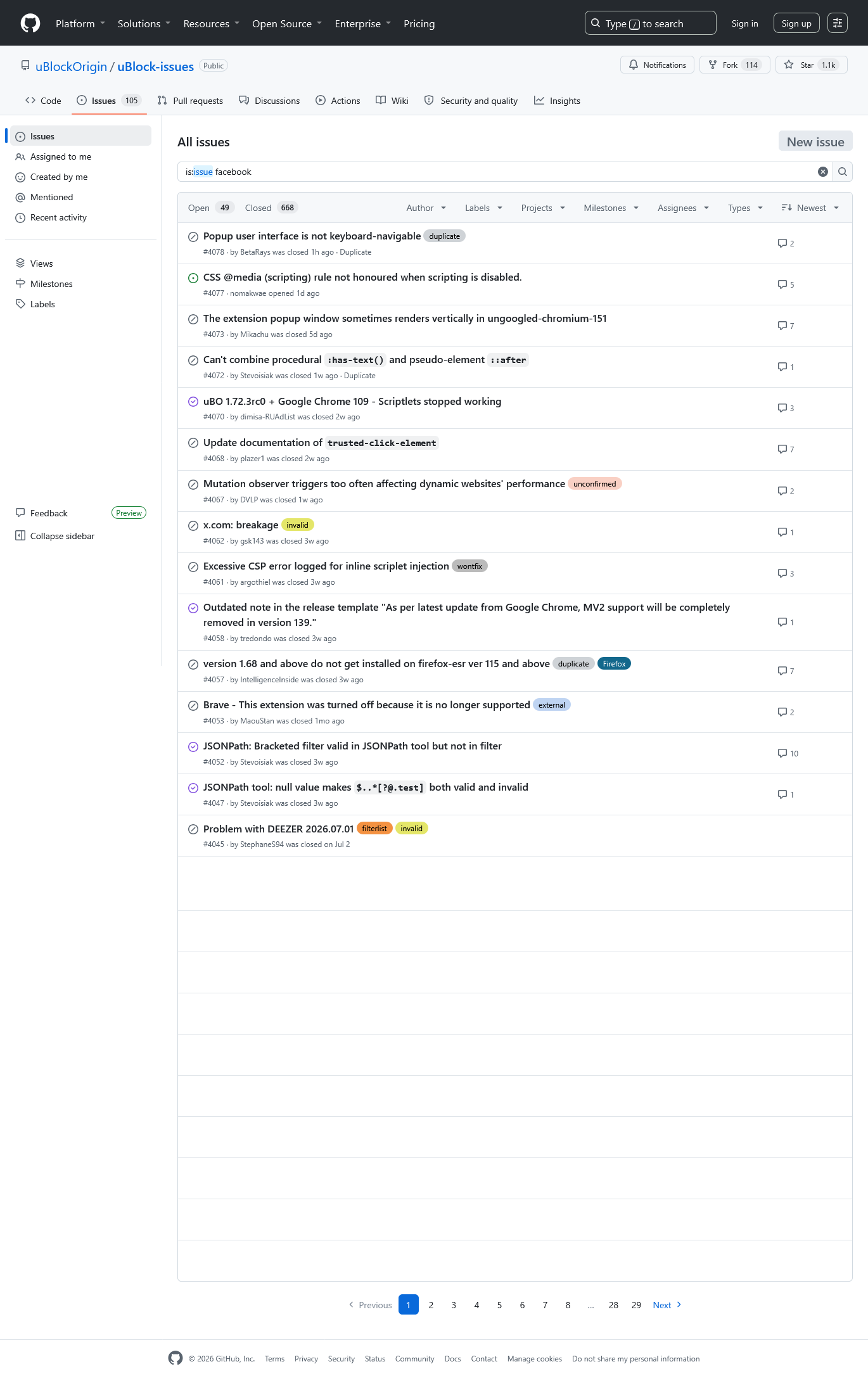868x1376 pixels.
Task: Switch to the Actions tab
Action: coord(338,101)
